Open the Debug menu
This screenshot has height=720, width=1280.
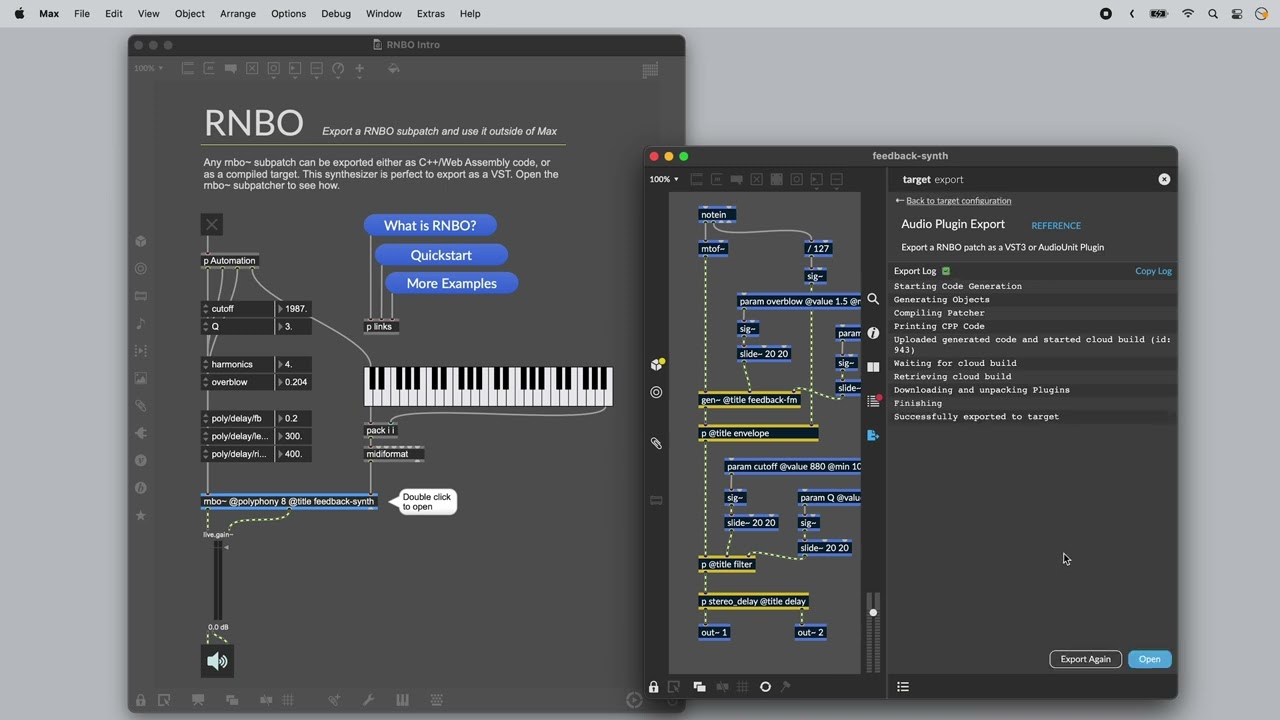(336, 14)
